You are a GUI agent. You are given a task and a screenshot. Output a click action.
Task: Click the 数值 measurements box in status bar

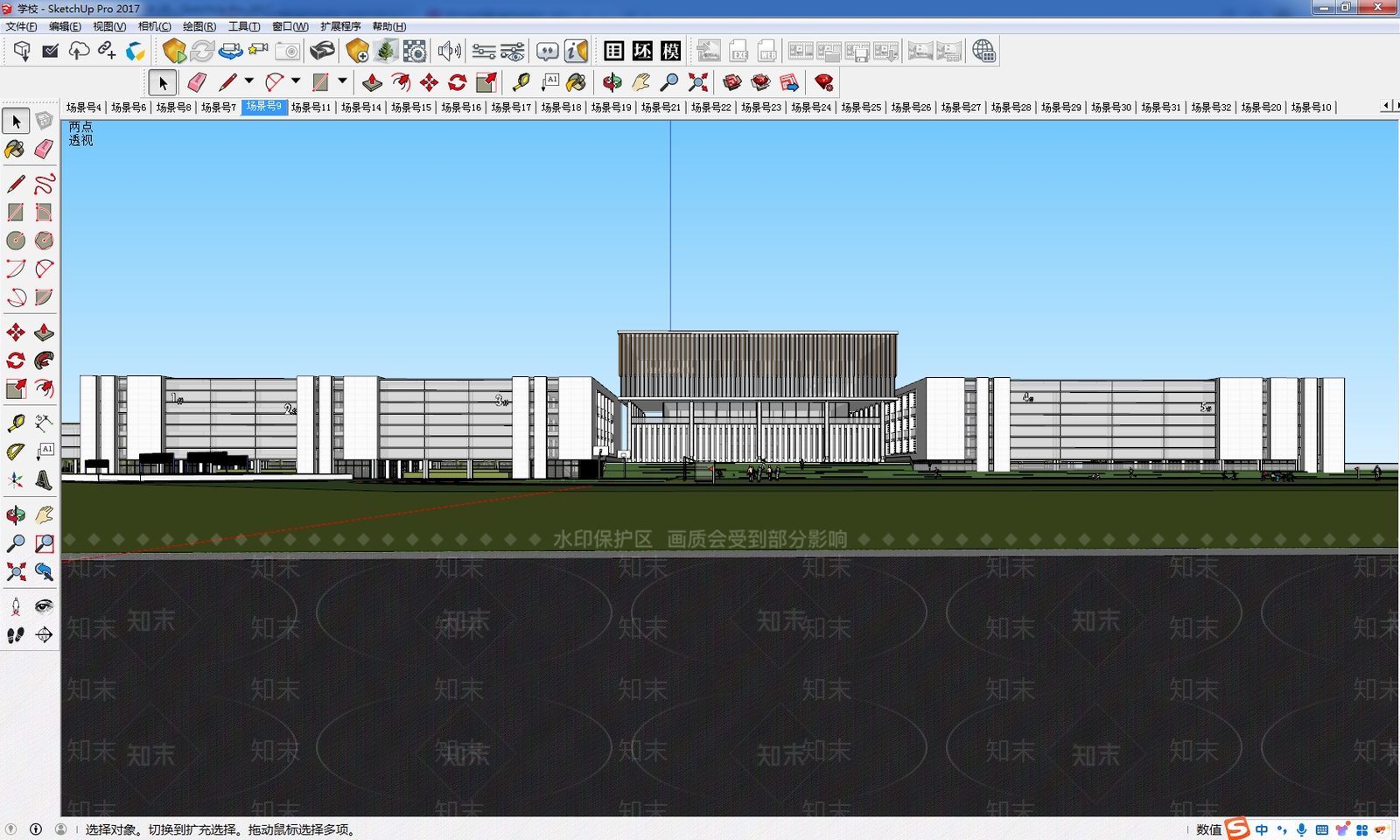point(1208,829)
